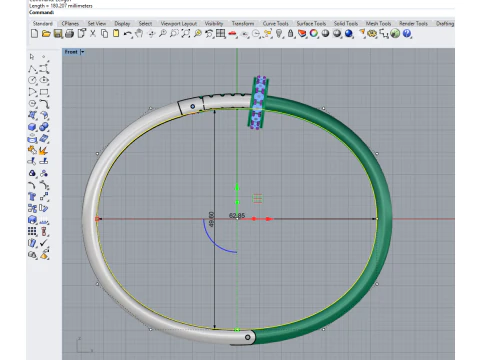Open Options gear icon

point(372,33)
